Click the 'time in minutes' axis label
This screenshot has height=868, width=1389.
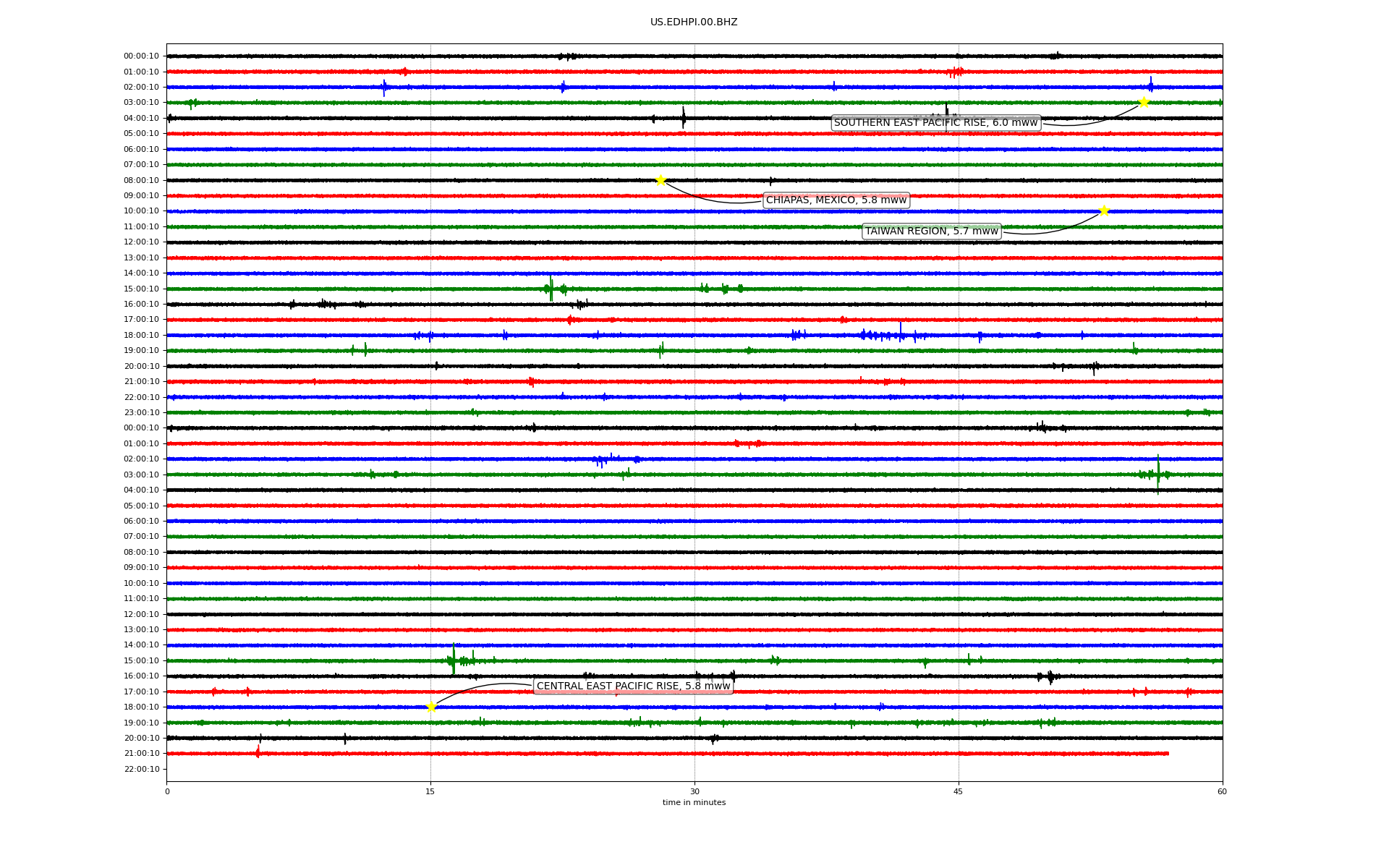pyautogui.click(x=694, y=802)
